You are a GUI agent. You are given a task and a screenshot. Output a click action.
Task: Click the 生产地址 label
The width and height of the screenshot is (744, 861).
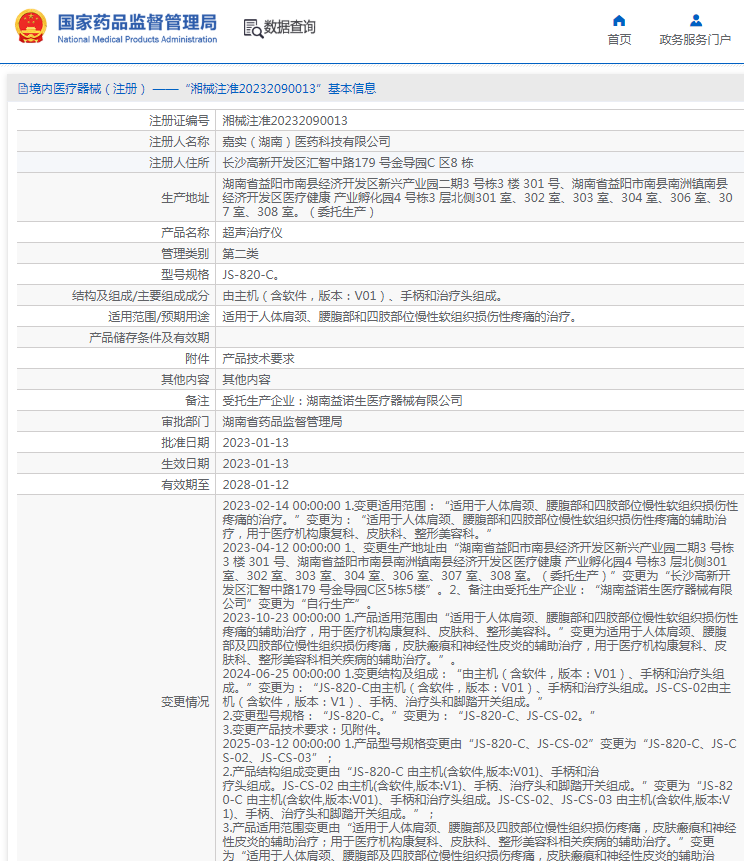185,198
